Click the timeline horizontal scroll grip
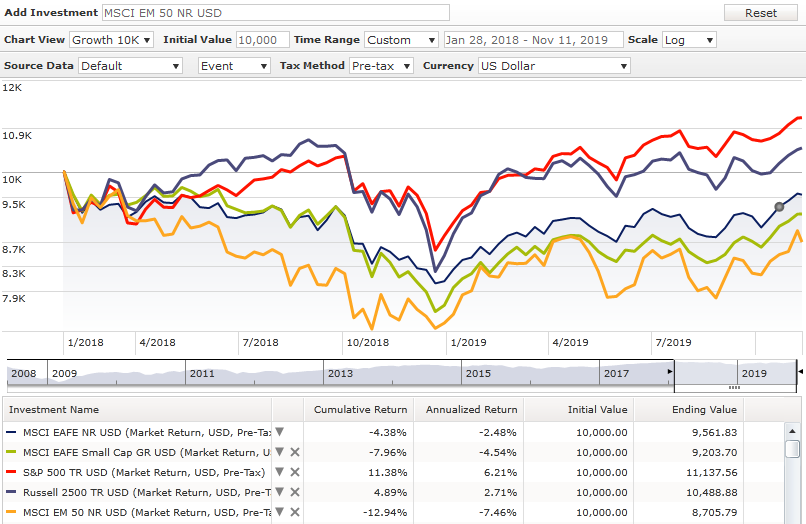806x524 pixels. click(x=735, y=388)
